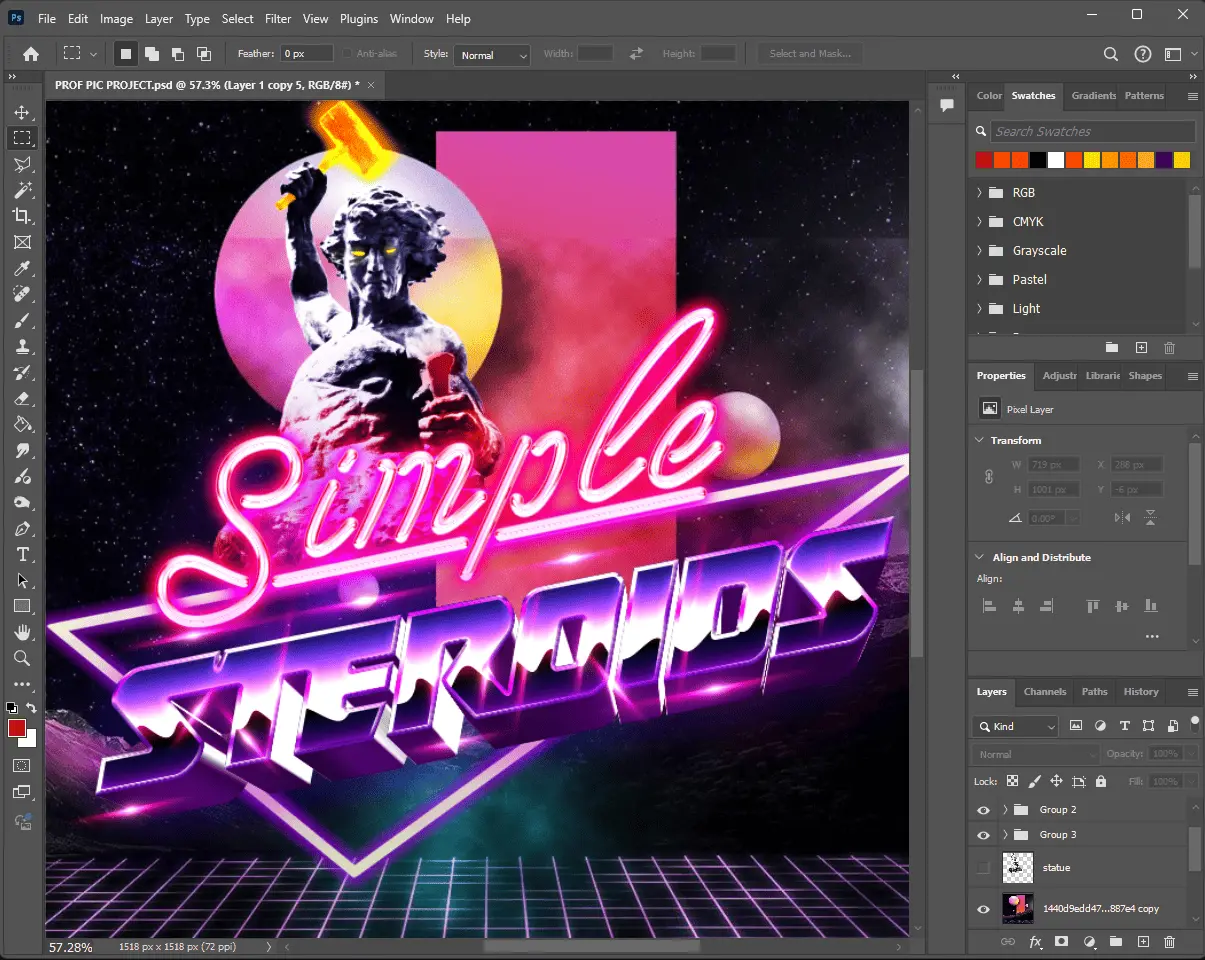Open the Kind filter dropdown in Layers

tap(1015, 726)
